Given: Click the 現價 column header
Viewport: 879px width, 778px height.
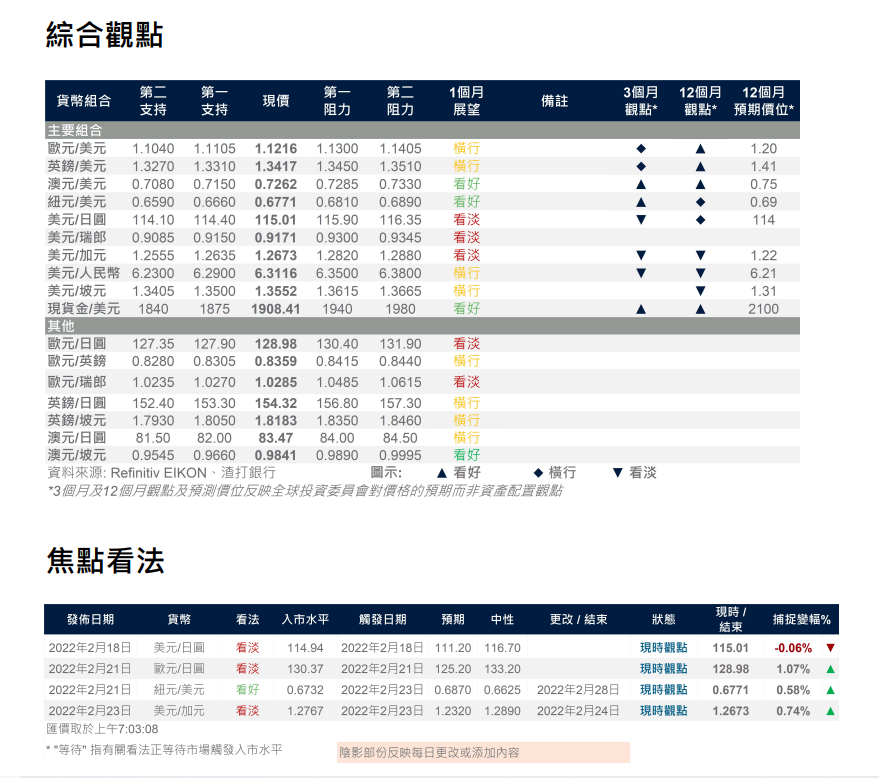Looking at the screenshot, I should [276, 101].
